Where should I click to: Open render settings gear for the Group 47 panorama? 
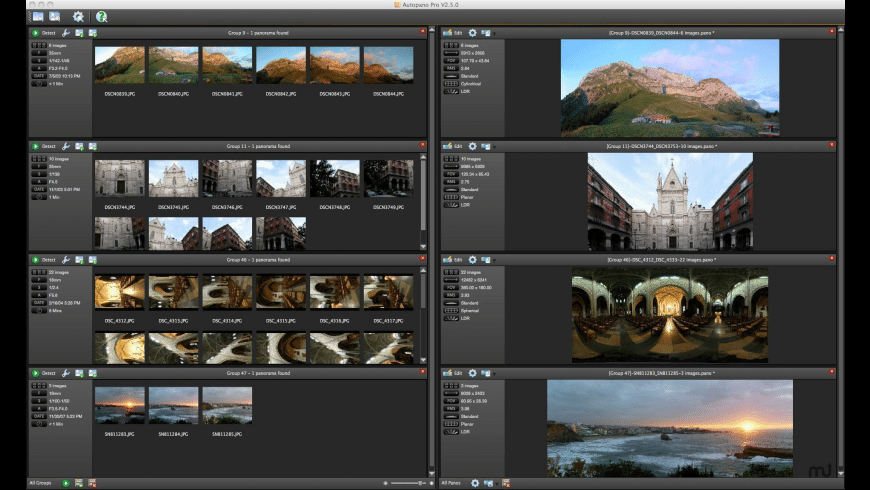[x=472, y=373]
